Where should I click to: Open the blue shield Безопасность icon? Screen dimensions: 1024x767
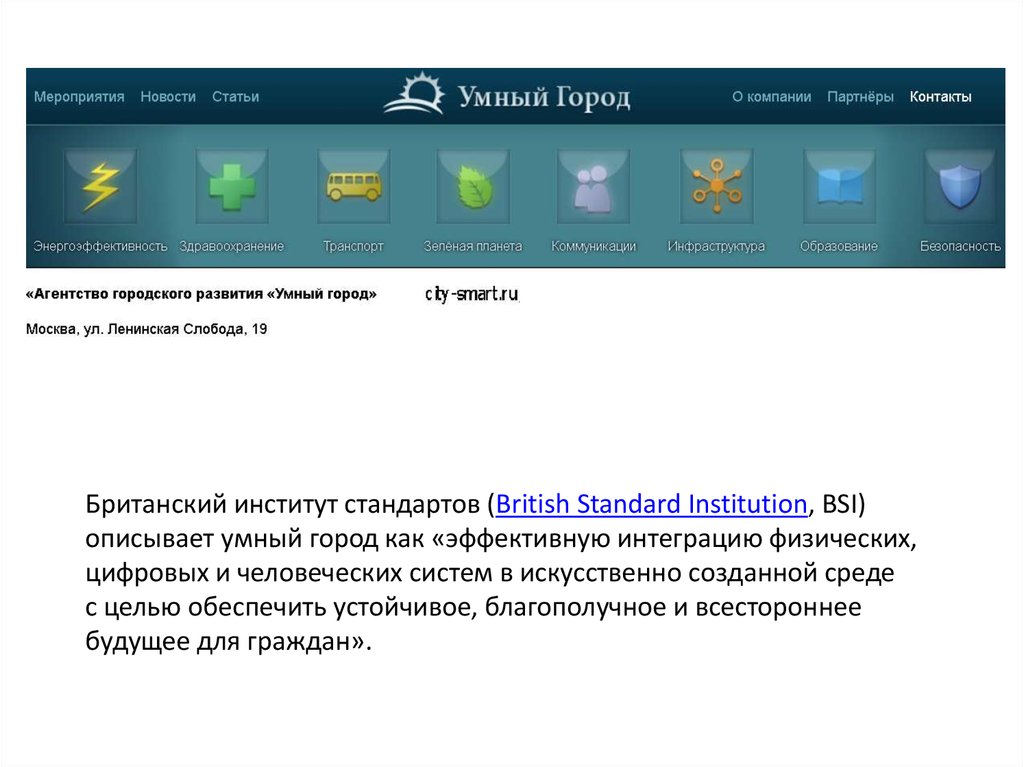959,186
